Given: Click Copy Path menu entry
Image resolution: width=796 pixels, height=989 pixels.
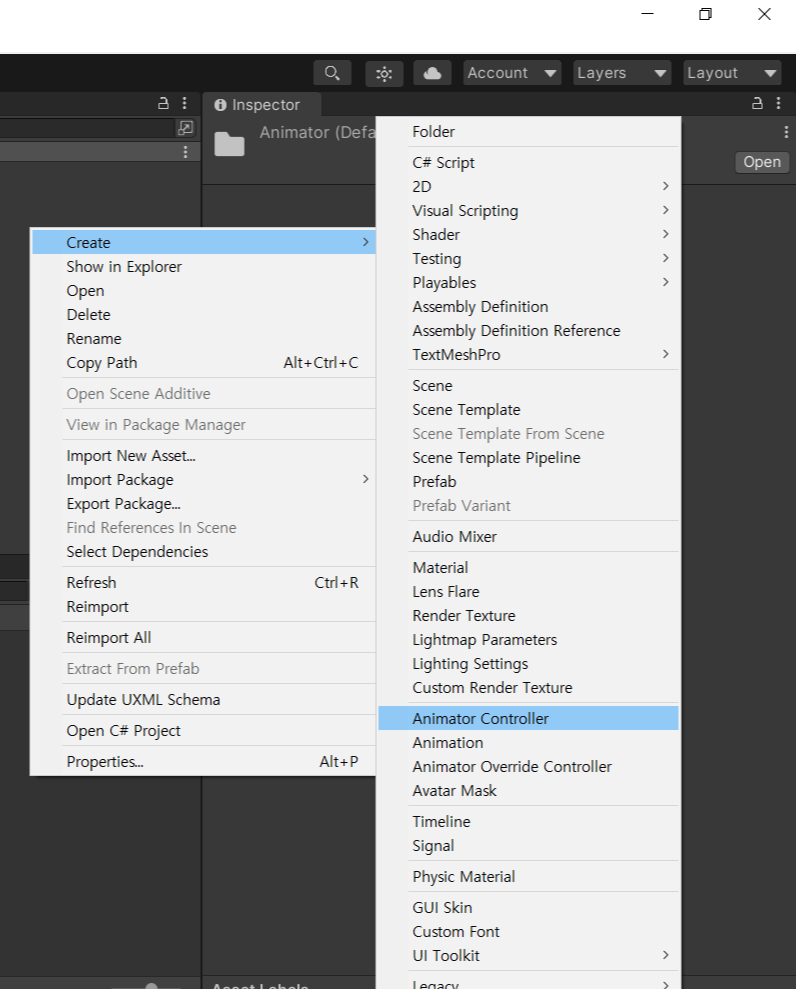Looking at the screenshot, I should (x=204, y=363).
